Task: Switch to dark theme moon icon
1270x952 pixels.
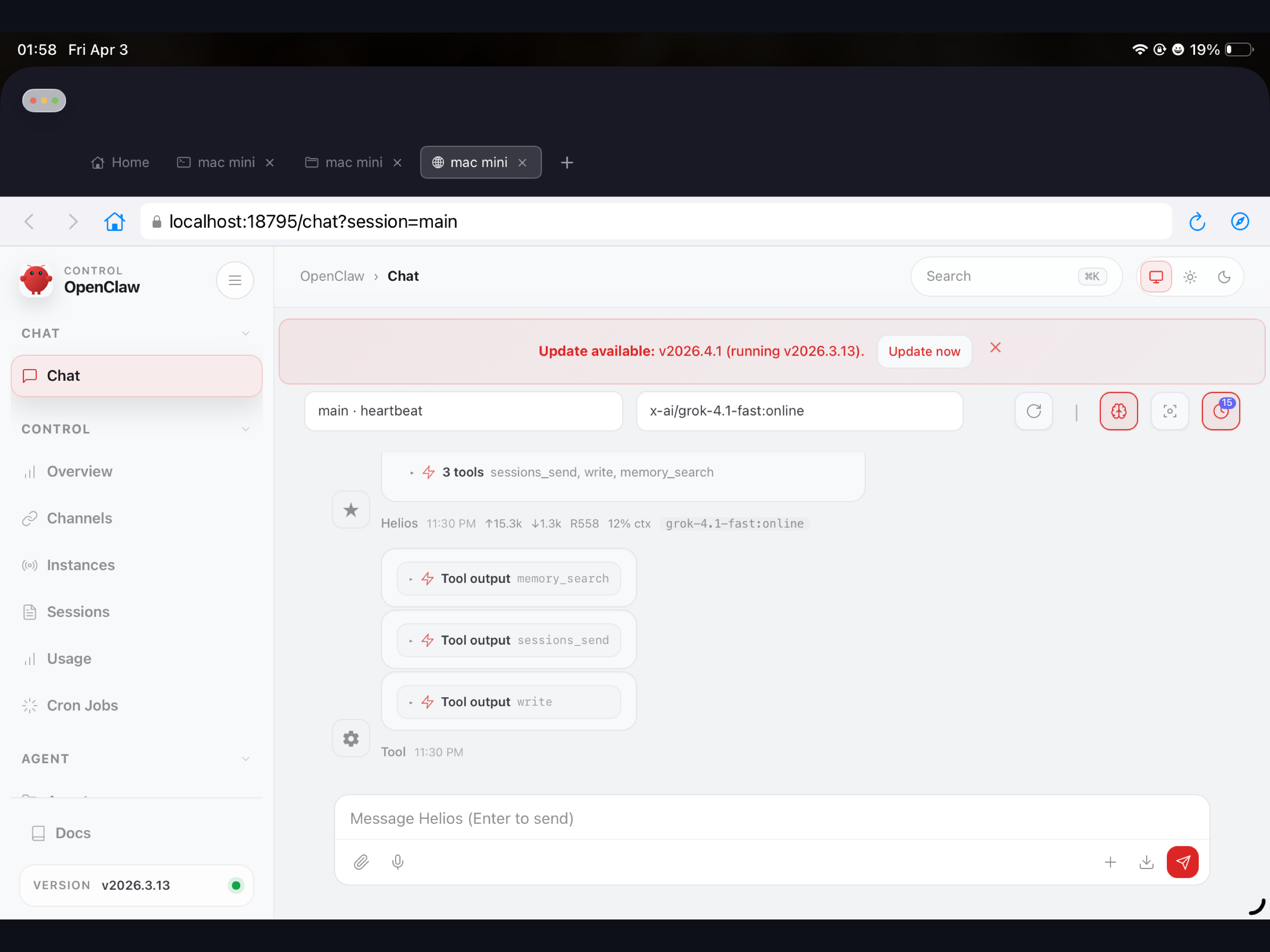Action: point(1224,277)
